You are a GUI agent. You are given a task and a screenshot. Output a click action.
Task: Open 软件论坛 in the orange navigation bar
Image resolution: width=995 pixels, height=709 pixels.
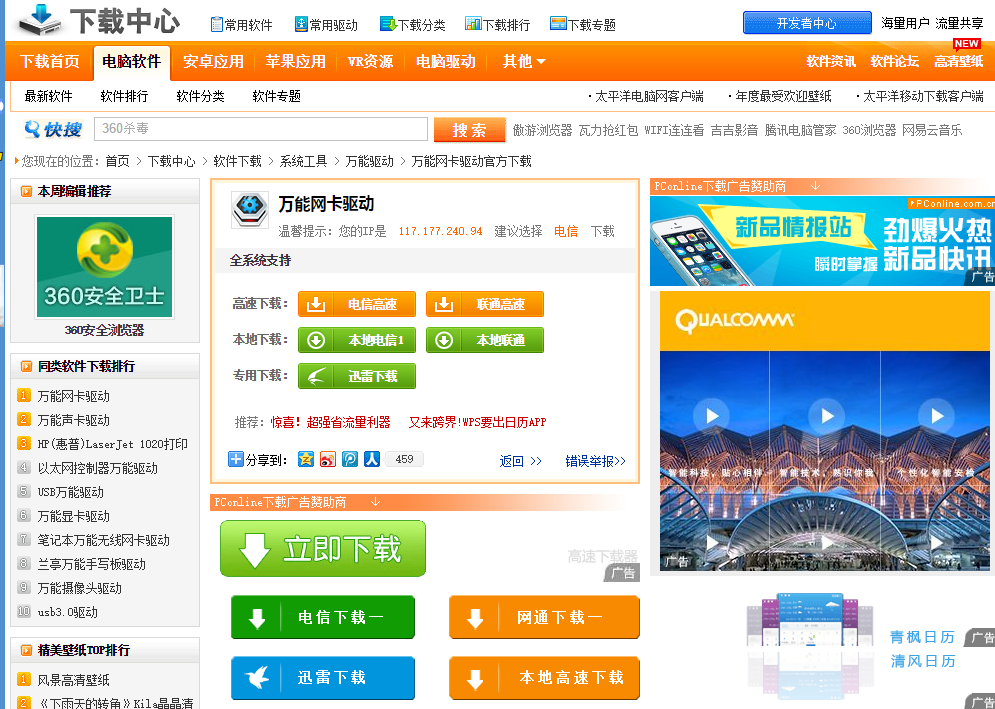pos(895,62)
